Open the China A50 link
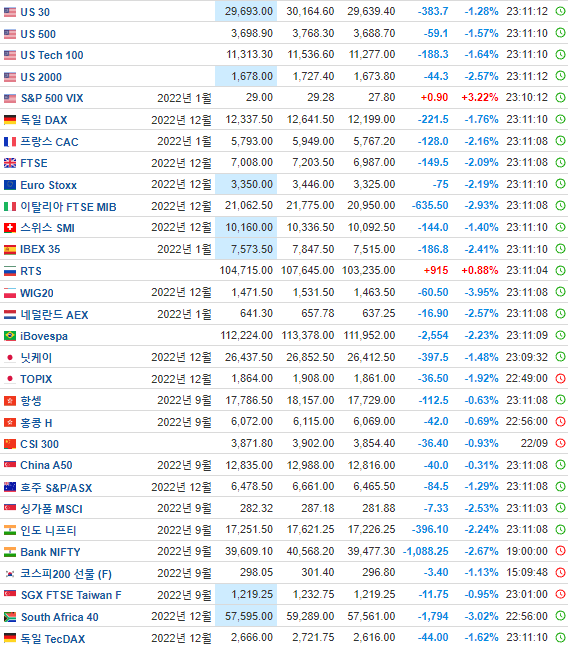The width and height of the screenshot is (568, 648). pyautogui.click(x=46, y=465)
